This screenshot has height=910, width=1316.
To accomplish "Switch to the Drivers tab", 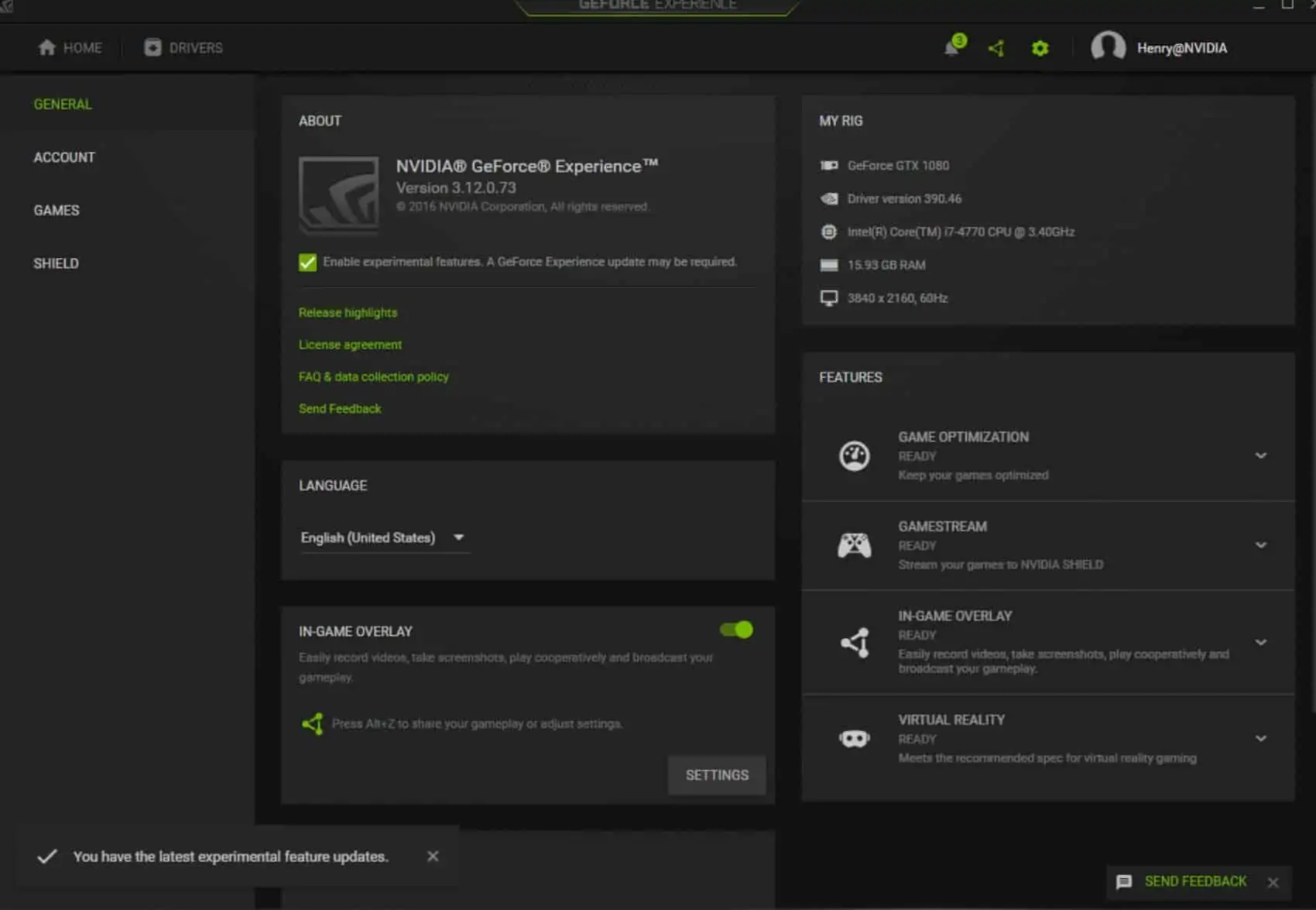I will [183, 47].
